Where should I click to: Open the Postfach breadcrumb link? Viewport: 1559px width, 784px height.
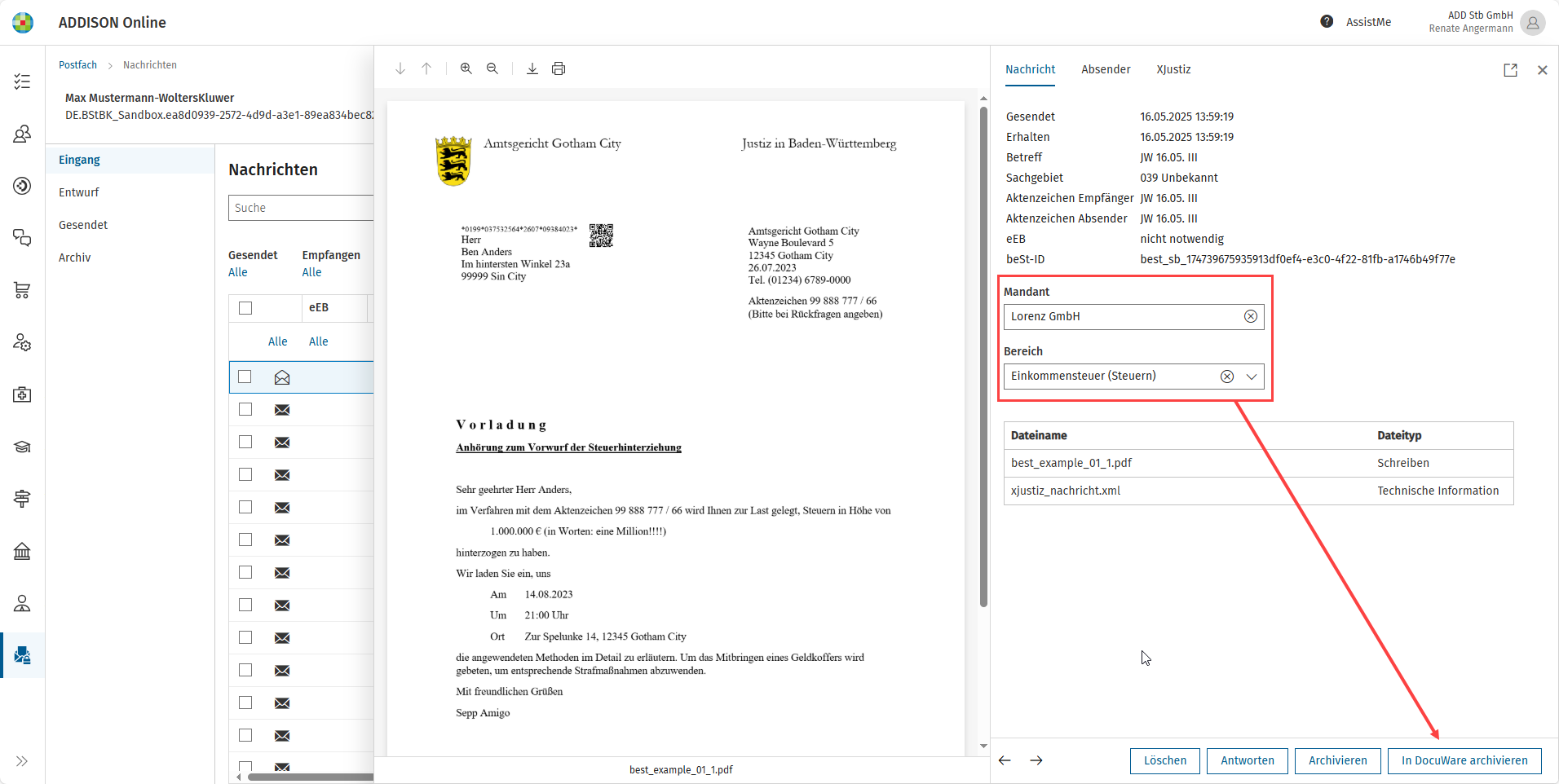point(77,65)
